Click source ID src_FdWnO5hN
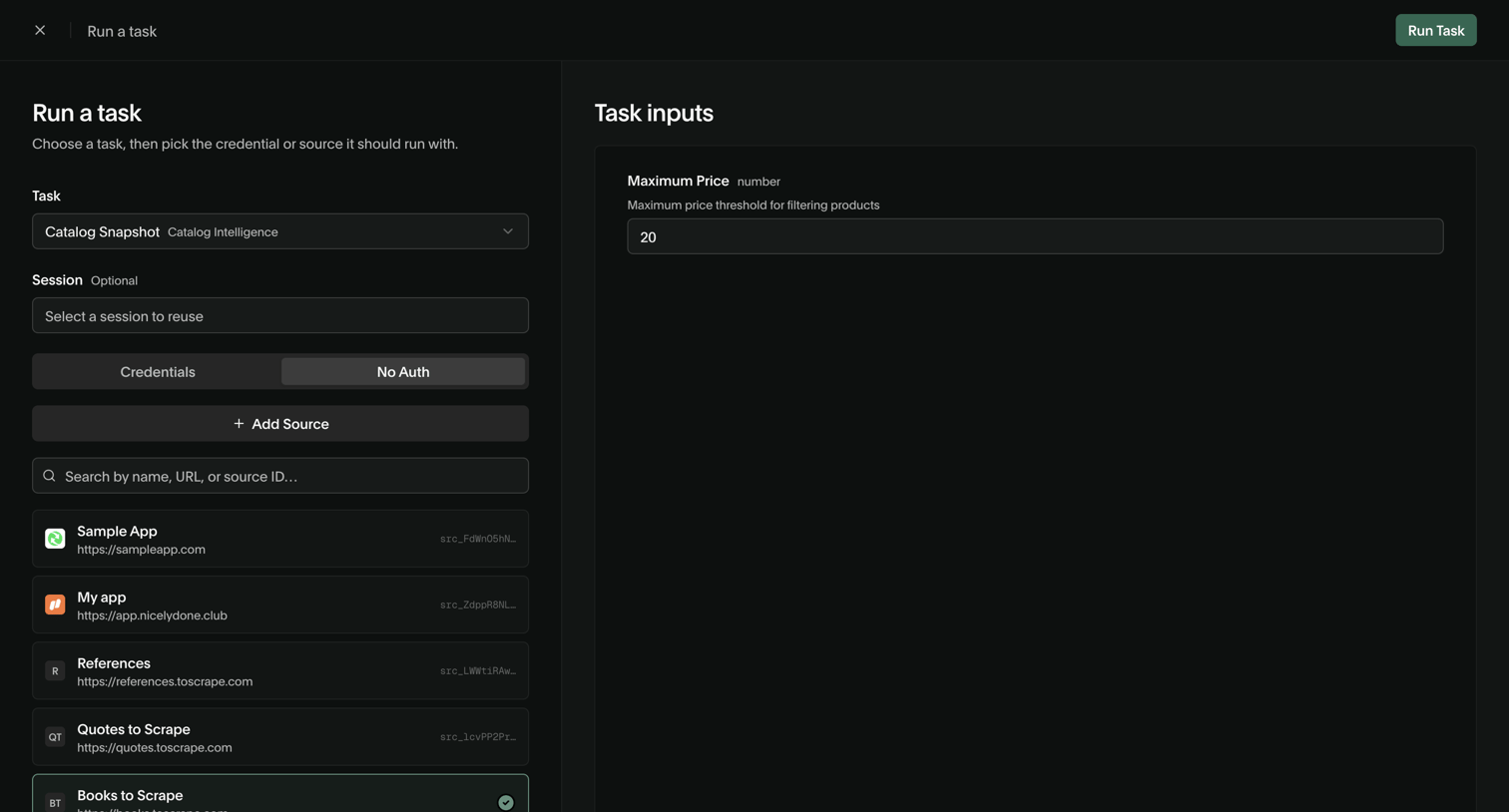This screenshot has width=1509, height=812. [478, 539]
